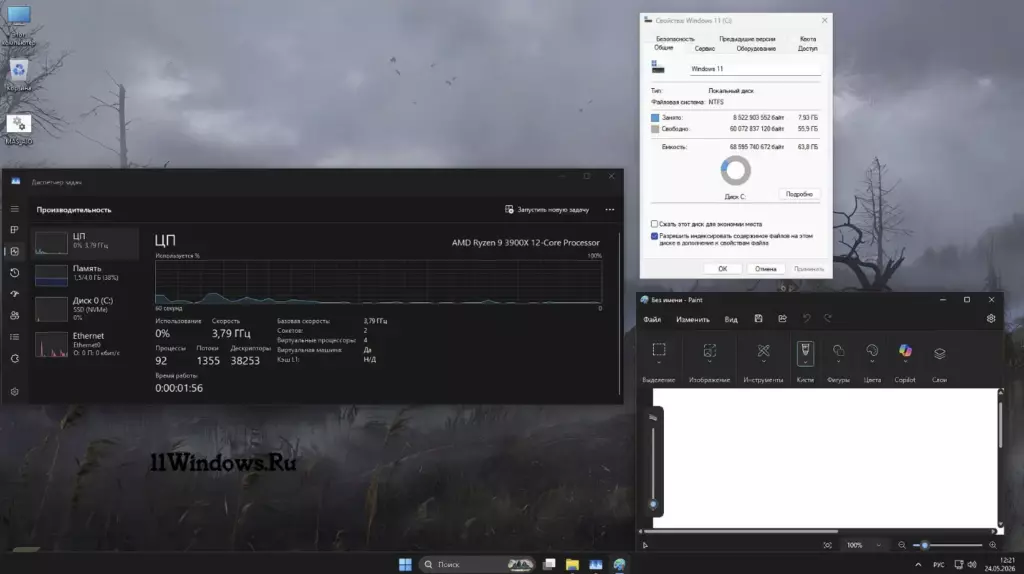
Task: Open the Цвета color palette in Paint
Action: [x=872, y=351]
